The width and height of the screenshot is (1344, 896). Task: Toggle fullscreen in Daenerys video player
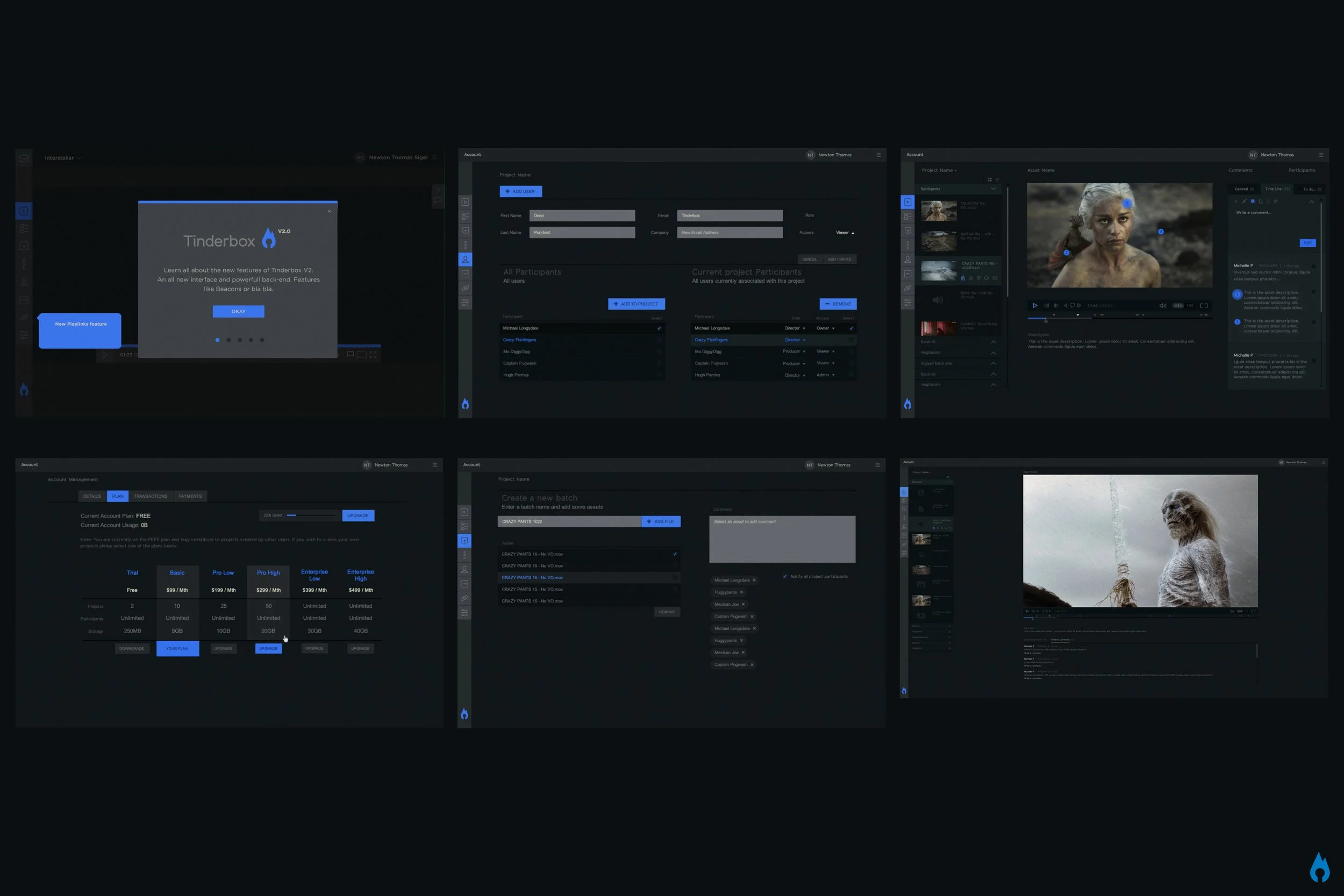click(1204, 306)
